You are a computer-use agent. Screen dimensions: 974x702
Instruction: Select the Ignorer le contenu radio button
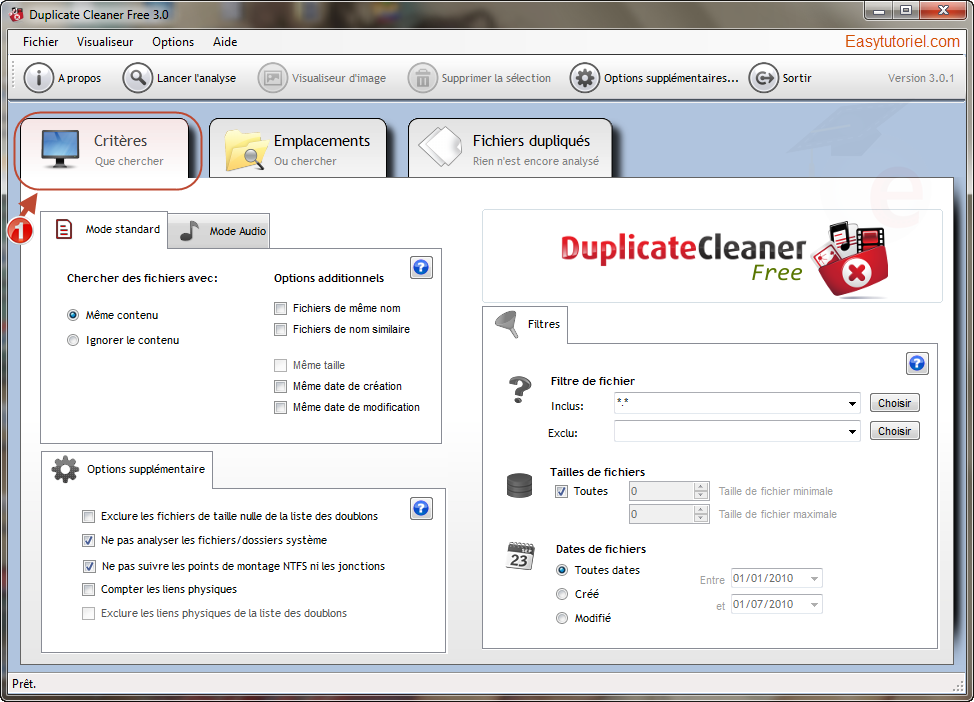click(73, 340)
